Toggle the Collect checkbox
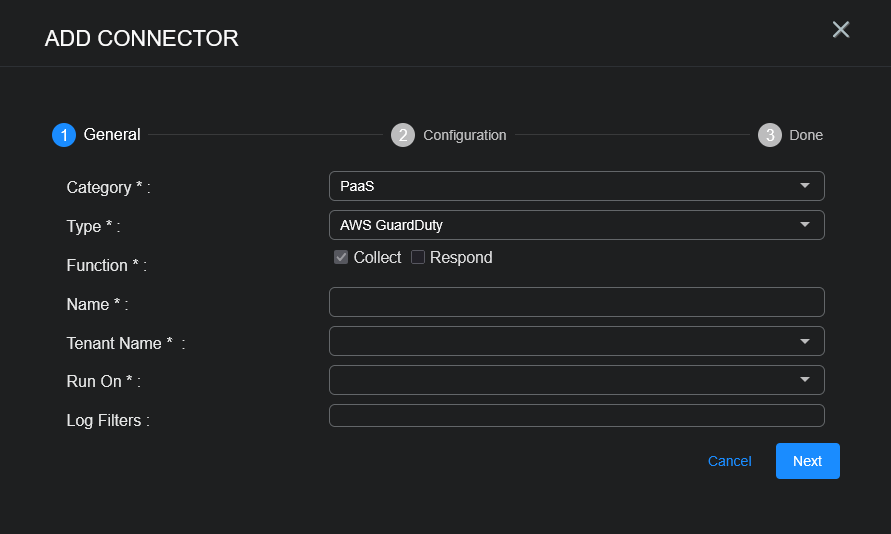Image resolution: width=891 pixels, height=534 pixels. click(x=341, y=258)
